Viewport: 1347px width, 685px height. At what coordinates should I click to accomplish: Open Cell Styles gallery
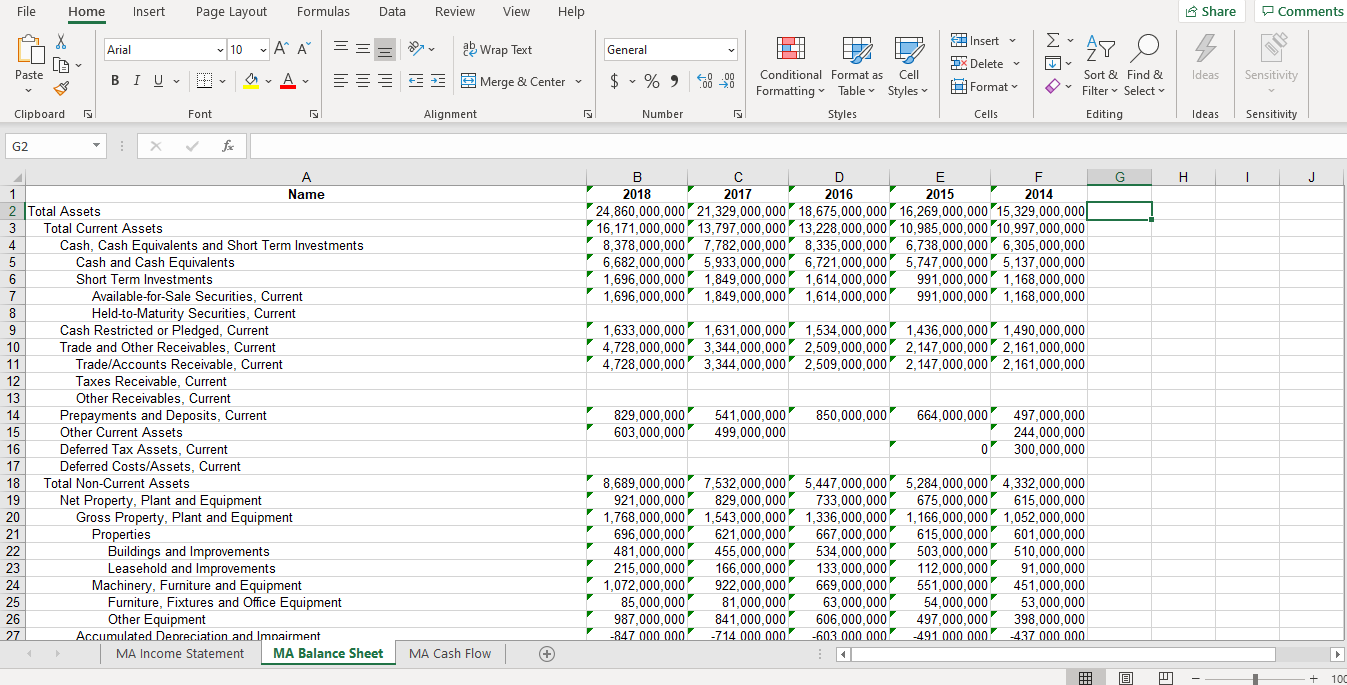pos(909,66)
